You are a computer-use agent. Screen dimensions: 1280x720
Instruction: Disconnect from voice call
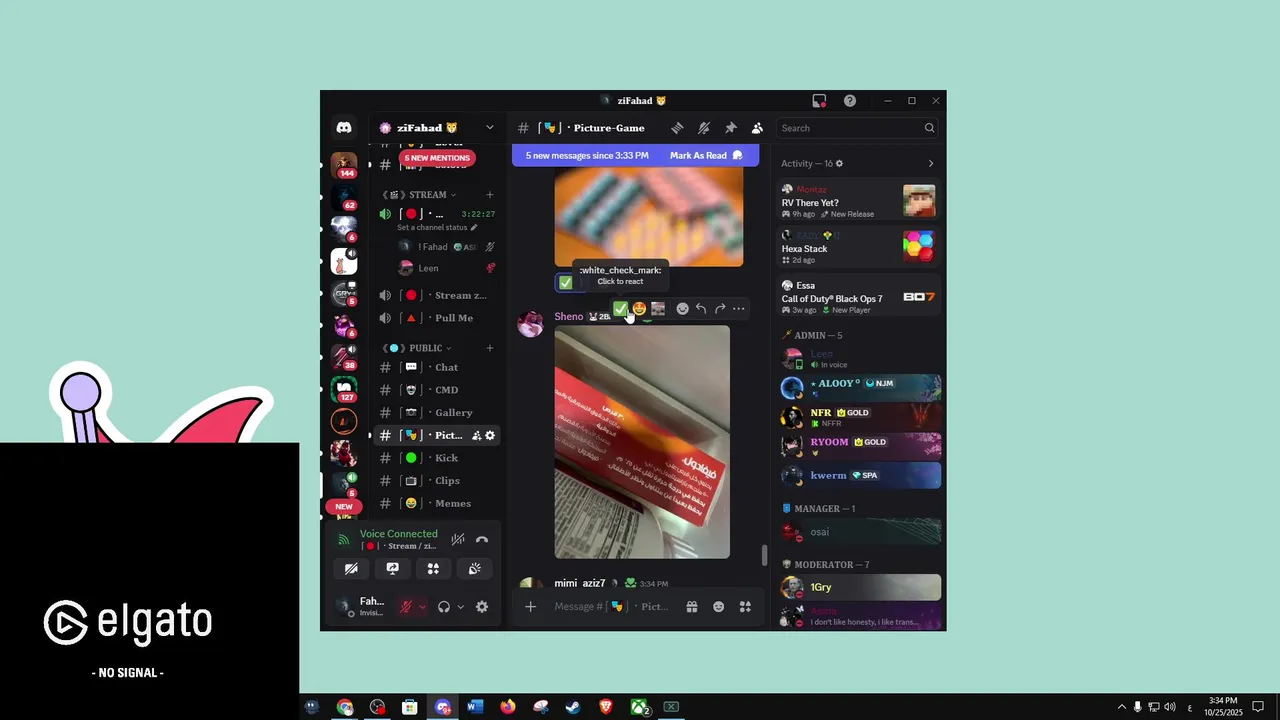point(482,539)
